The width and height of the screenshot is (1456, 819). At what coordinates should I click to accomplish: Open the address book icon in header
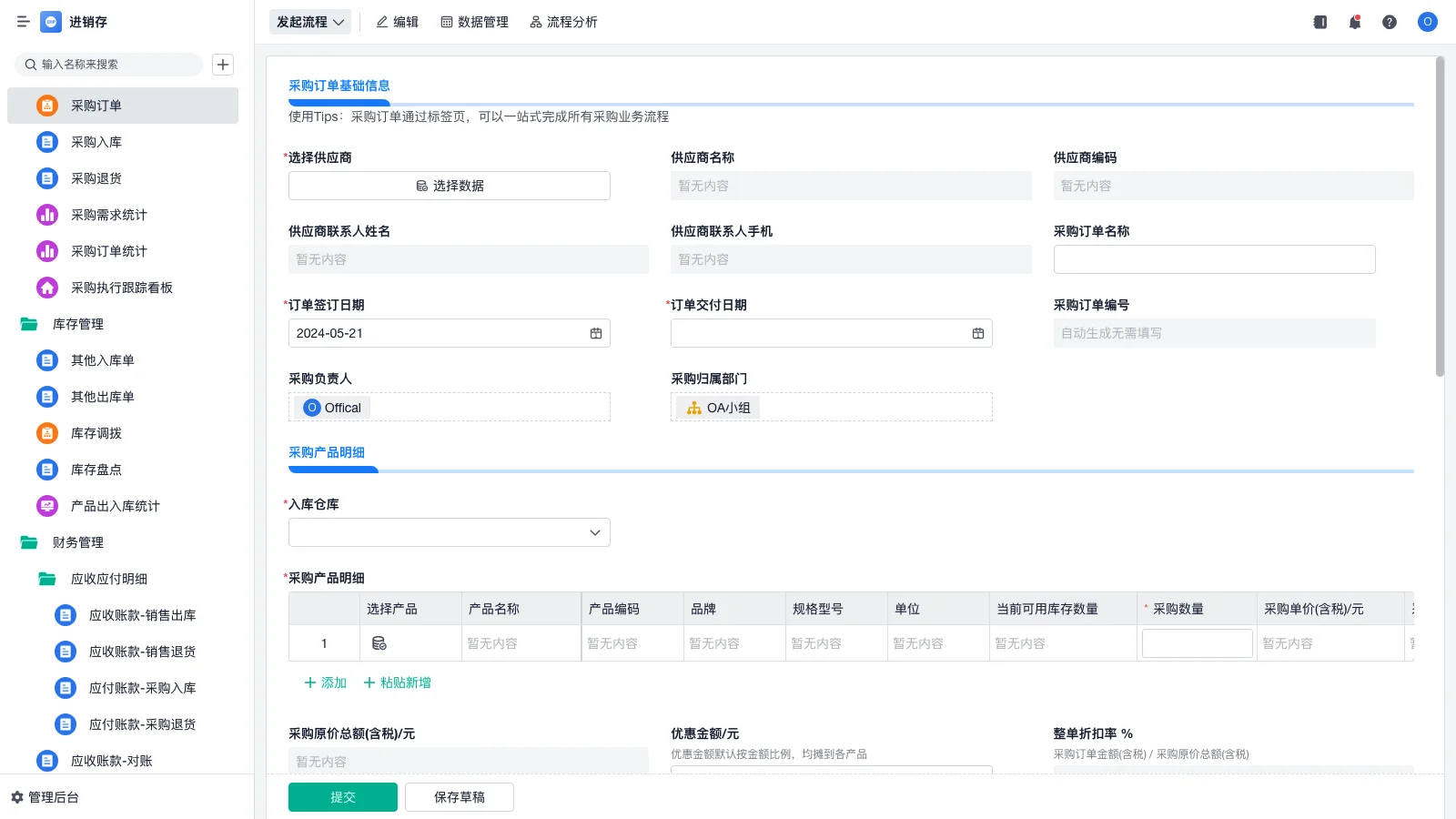pyautogui.click(x=1320, y=22)
